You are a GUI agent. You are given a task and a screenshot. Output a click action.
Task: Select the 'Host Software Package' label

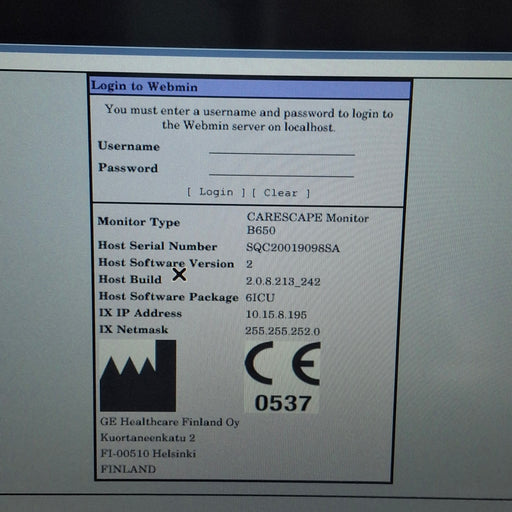[x=169, y=297]
